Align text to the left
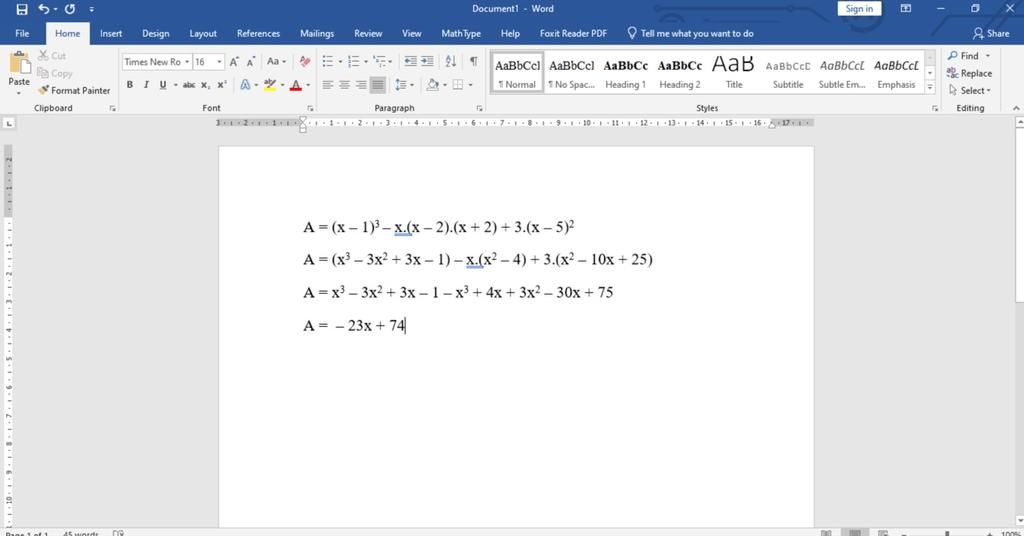The height and width of the screenshot is (536, 1024). [x=328, y=85]
